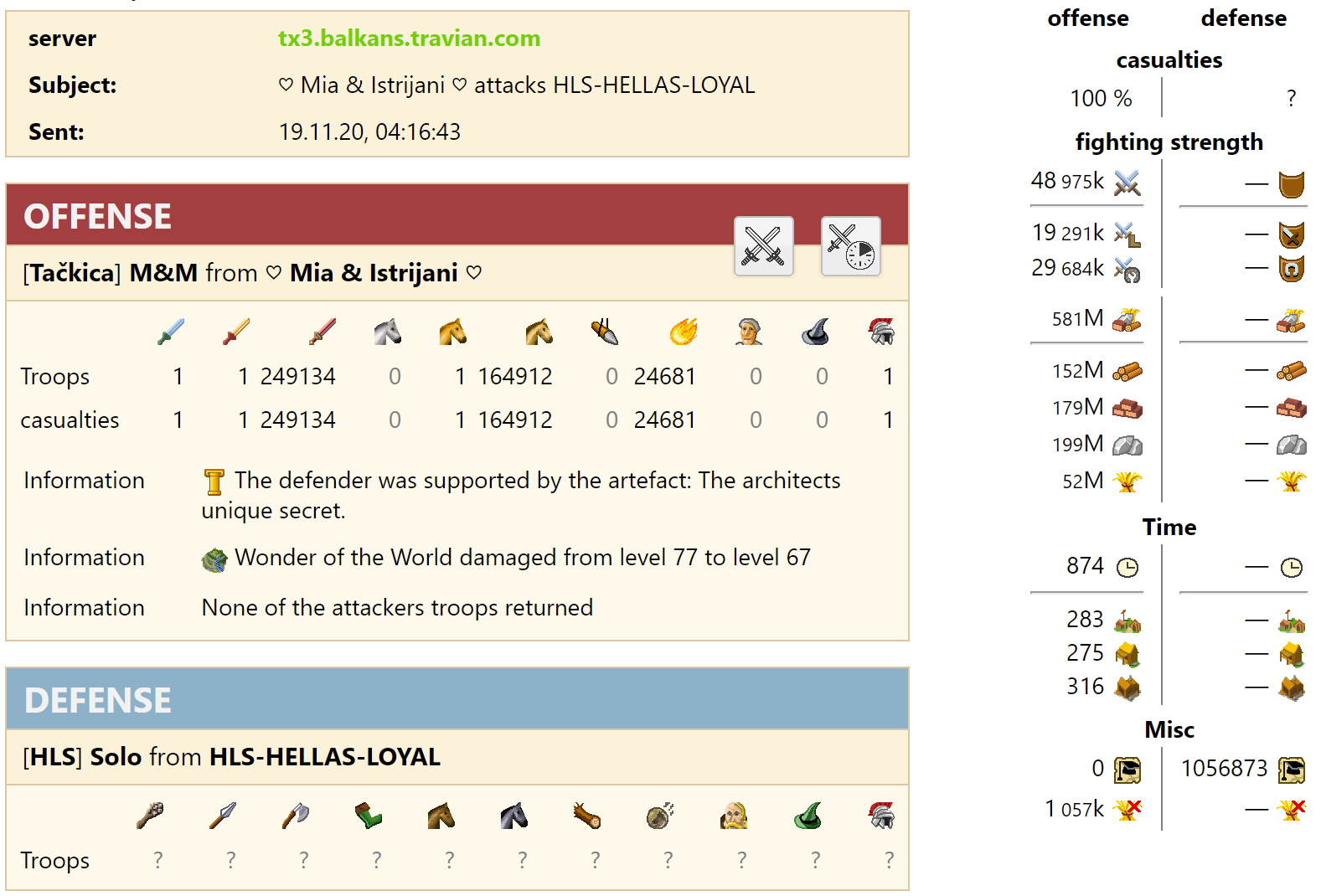Open defender village HLS-HELLAS-LOYAL link
1321x896 pixels.
[324, 757]
